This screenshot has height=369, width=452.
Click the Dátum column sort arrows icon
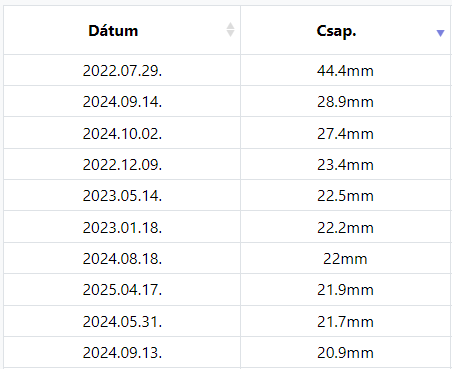click(x=230, y=30)
